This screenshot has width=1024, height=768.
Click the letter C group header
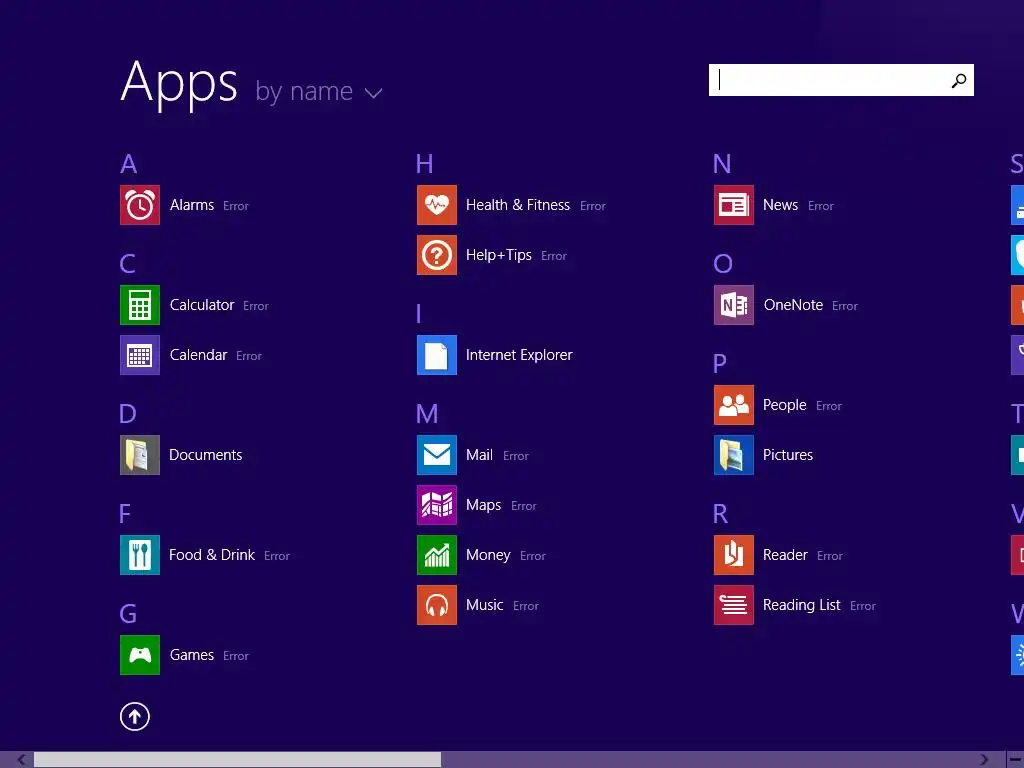pyautogui.click(x=128, y=264)
